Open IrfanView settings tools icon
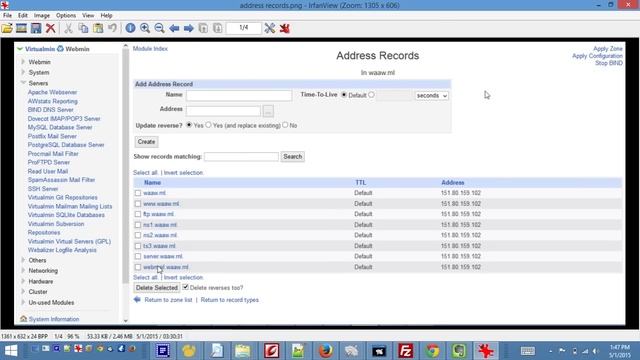 pyautogui.click(x=269, y=28)
